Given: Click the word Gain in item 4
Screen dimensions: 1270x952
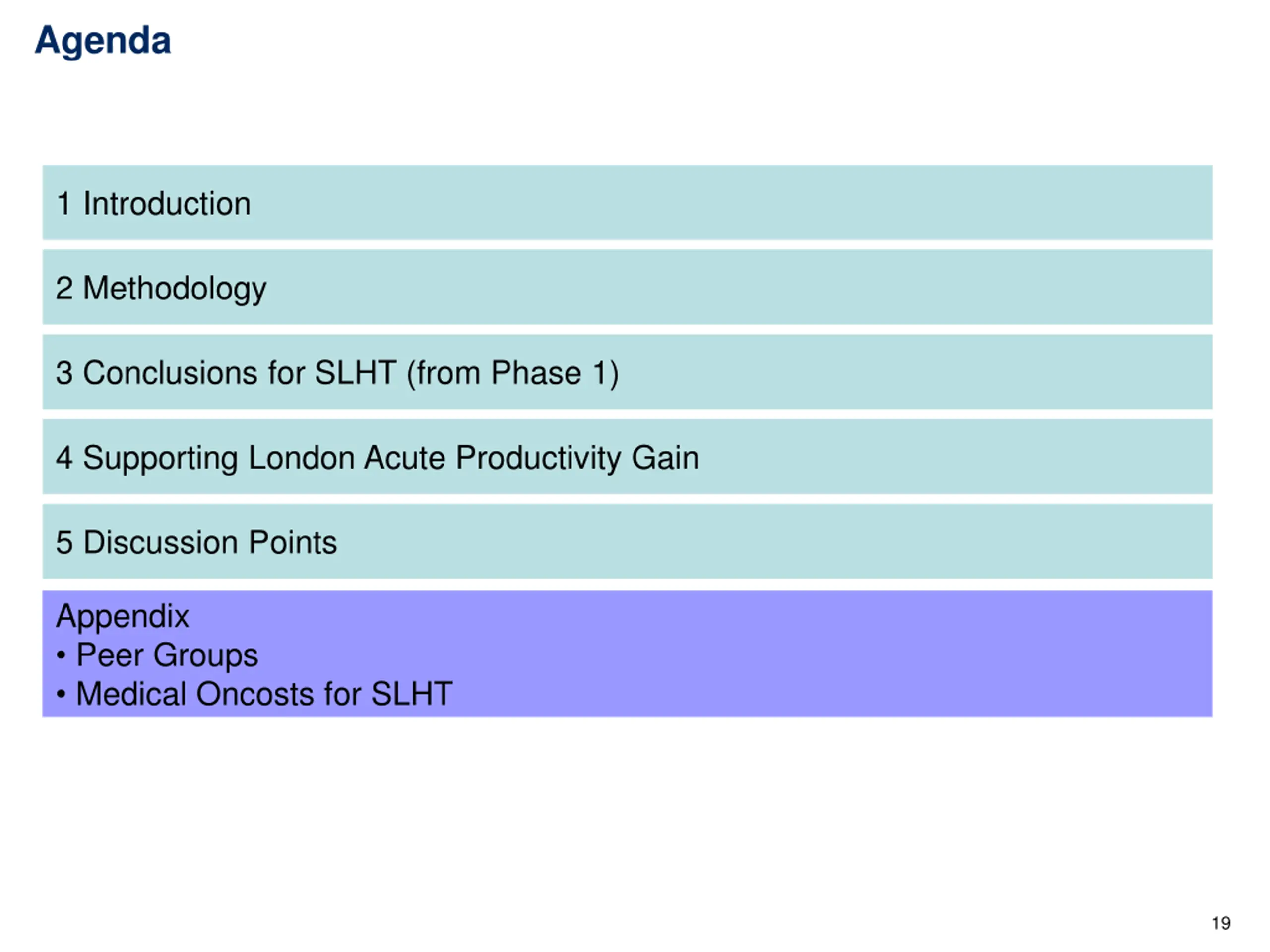Looking at the screenshot, I should [x=665, y=458].
